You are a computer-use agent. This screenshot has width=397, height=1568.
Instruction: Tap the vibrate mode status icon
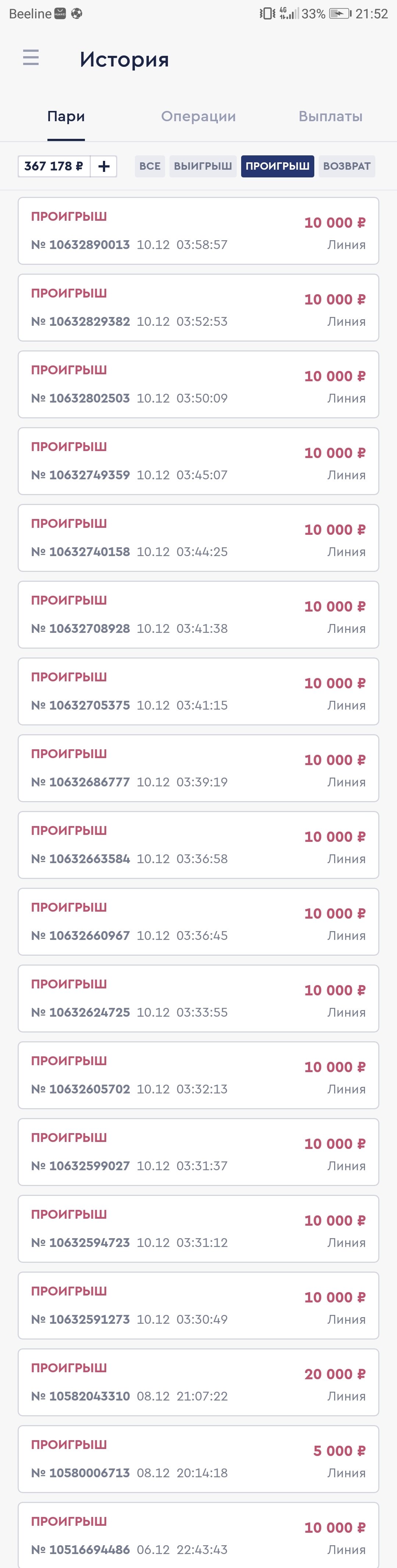click(x=267, y=13)
